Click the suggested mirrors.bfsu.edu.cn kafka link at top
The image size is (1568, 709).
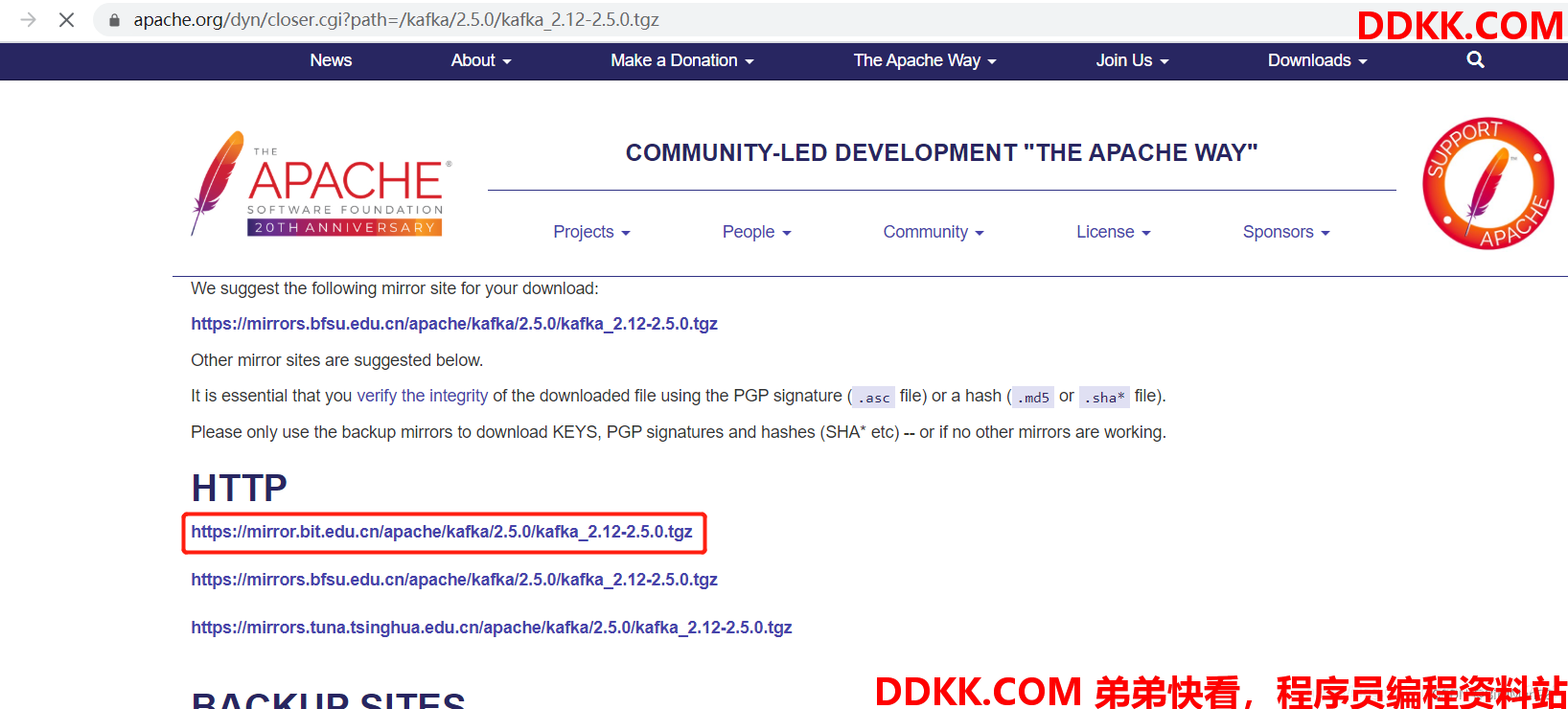pyautogui.click(x=454, y=324)
